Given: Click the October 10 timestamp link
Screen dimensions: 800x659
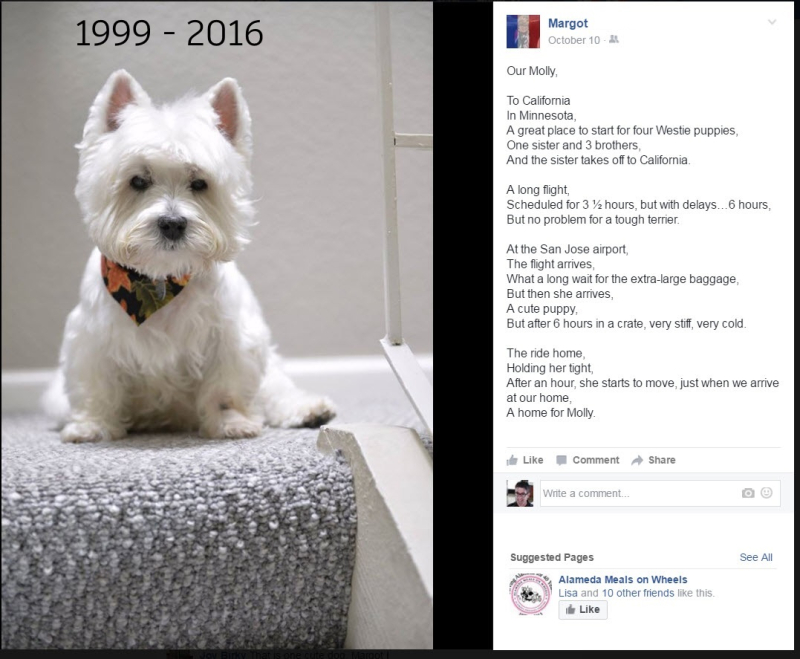Looking at the screenshot, I should [x=574, y=40].
